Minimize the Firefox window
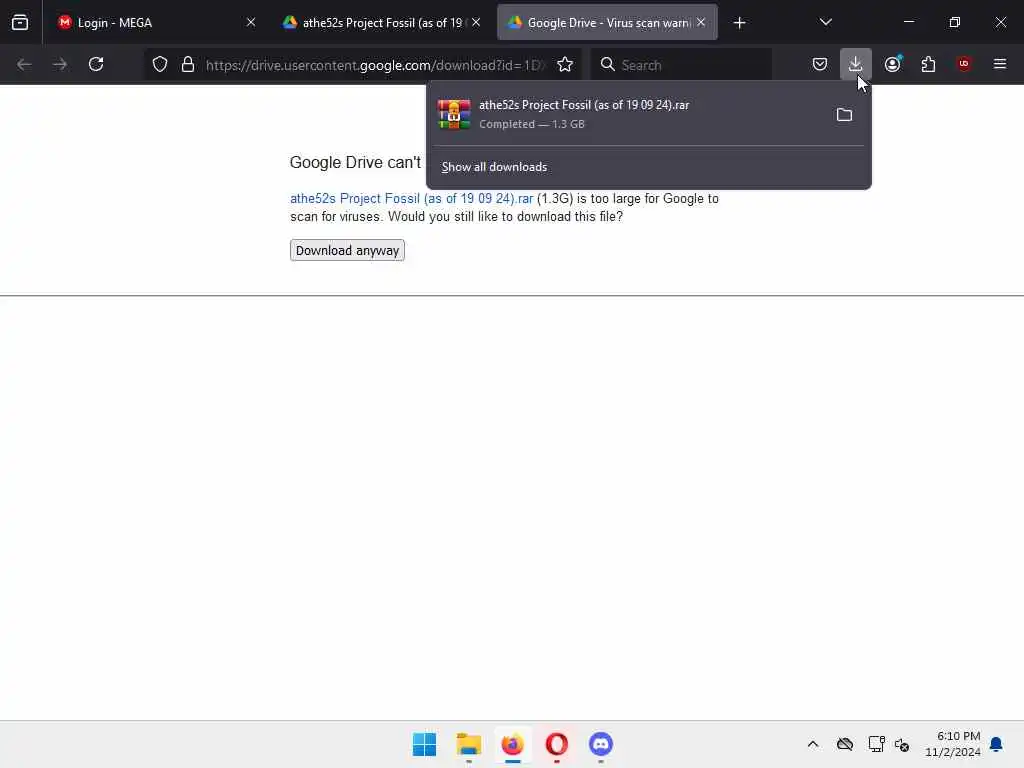1024x768 pixels. [909, 22]
